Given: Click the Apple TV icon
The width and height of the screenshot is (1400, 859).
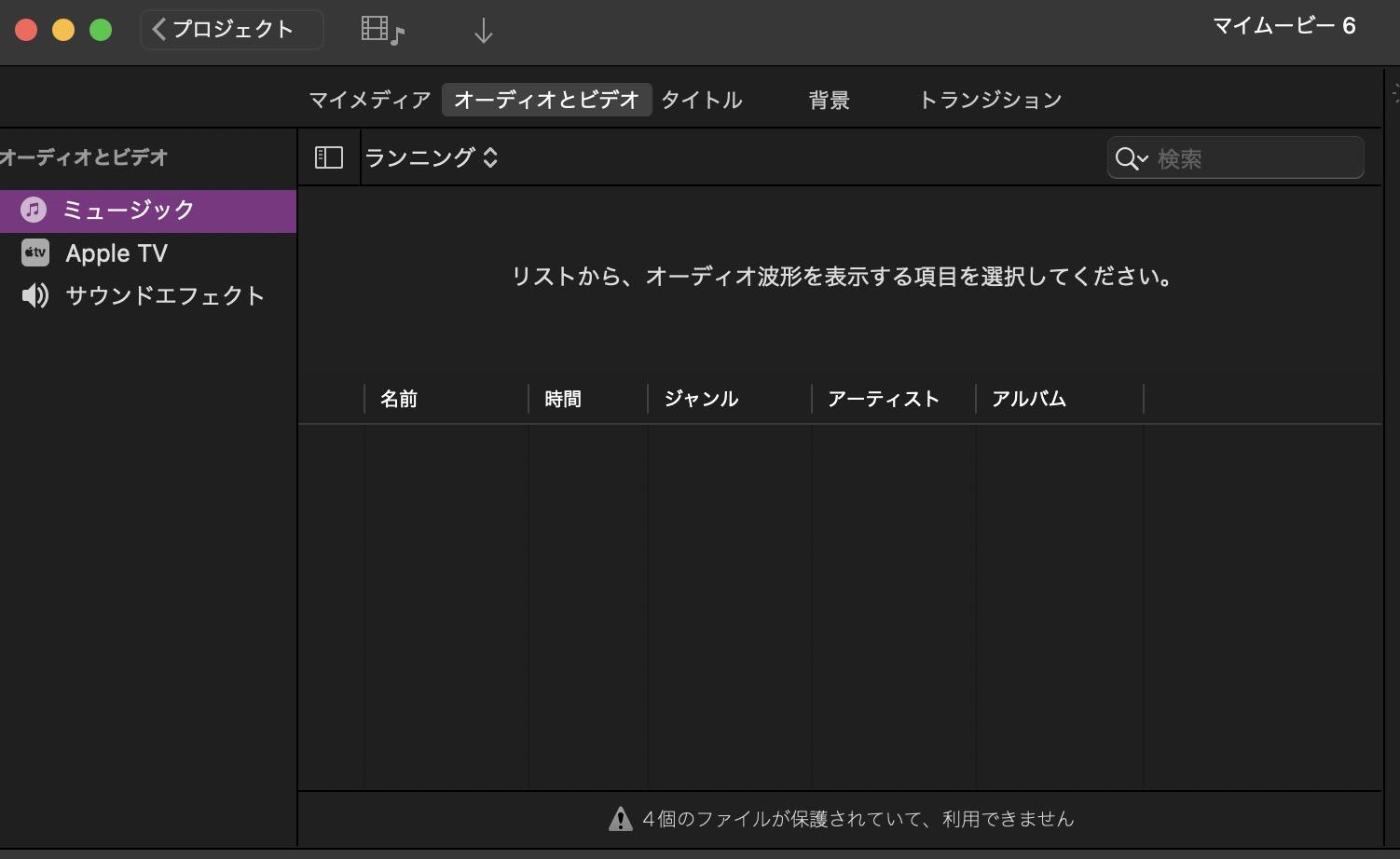Looking at the screenshot, I should (35, 252).
